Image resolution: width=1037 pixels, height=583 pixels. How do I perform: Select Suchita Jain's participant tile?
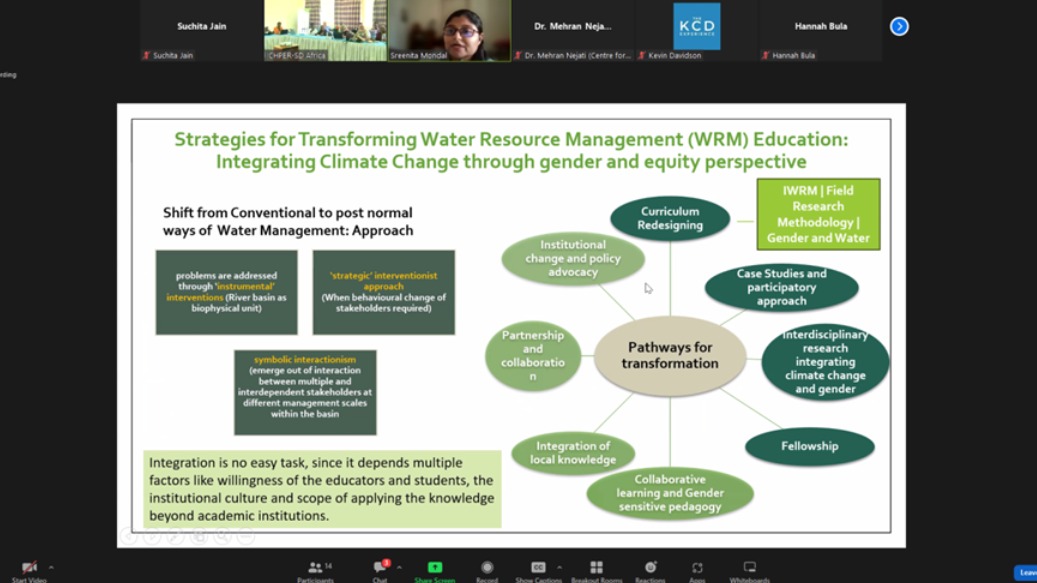pos(201,28)
